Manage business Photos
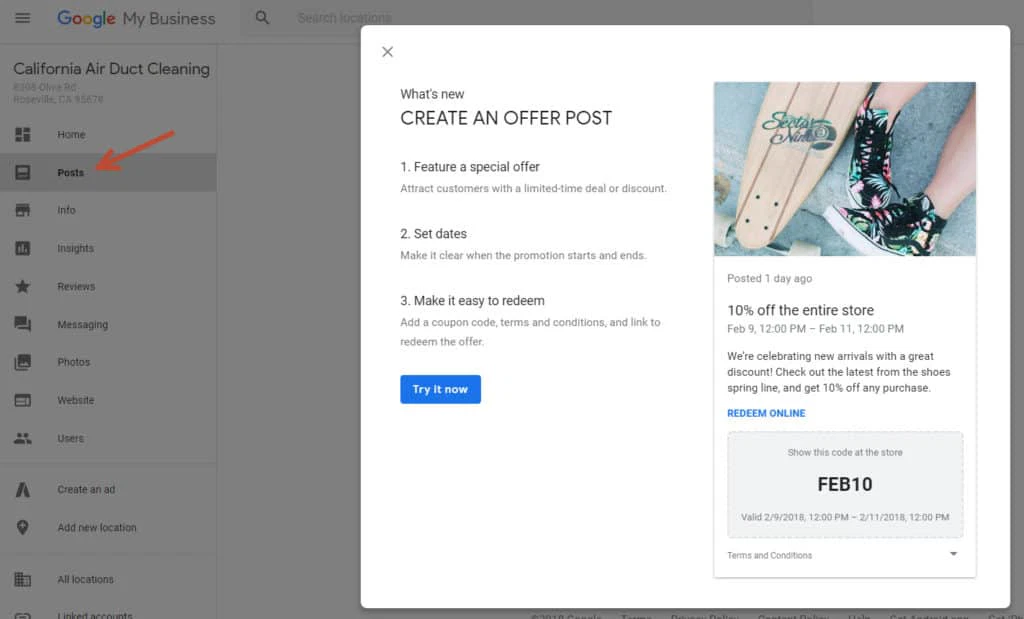This screenshot has height=619, width=1024. coord(72,362)
